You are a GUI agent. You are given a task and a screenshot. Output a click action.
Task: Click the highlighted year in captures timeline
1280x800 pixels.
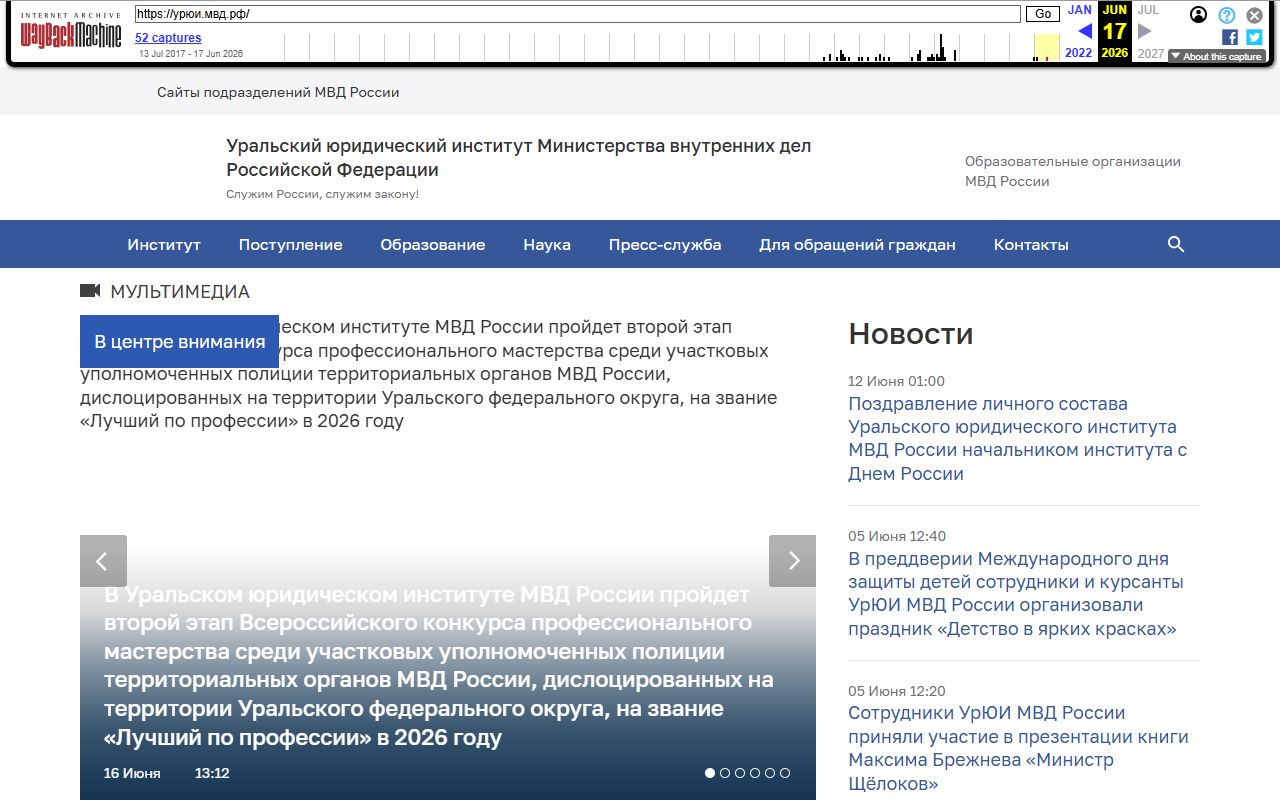[x=1046, y=47]
